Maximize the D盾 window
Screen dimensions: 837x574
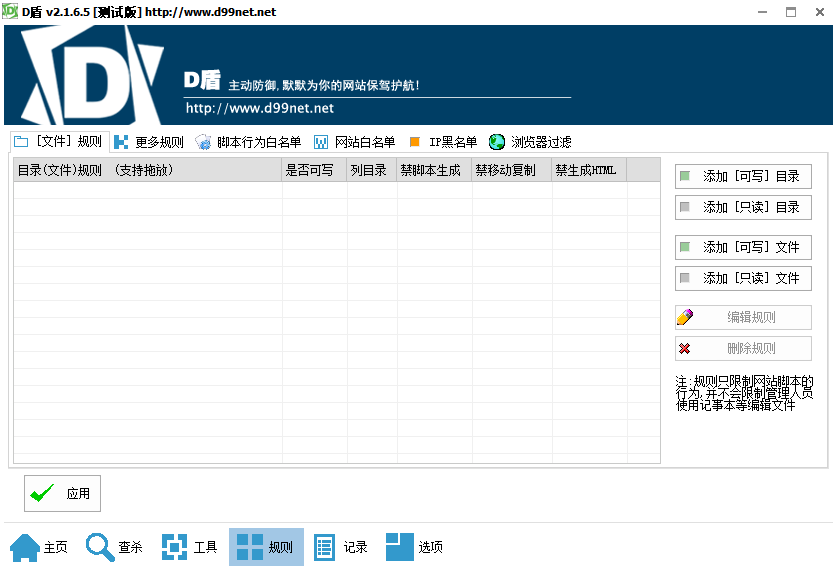coord(791,12)
